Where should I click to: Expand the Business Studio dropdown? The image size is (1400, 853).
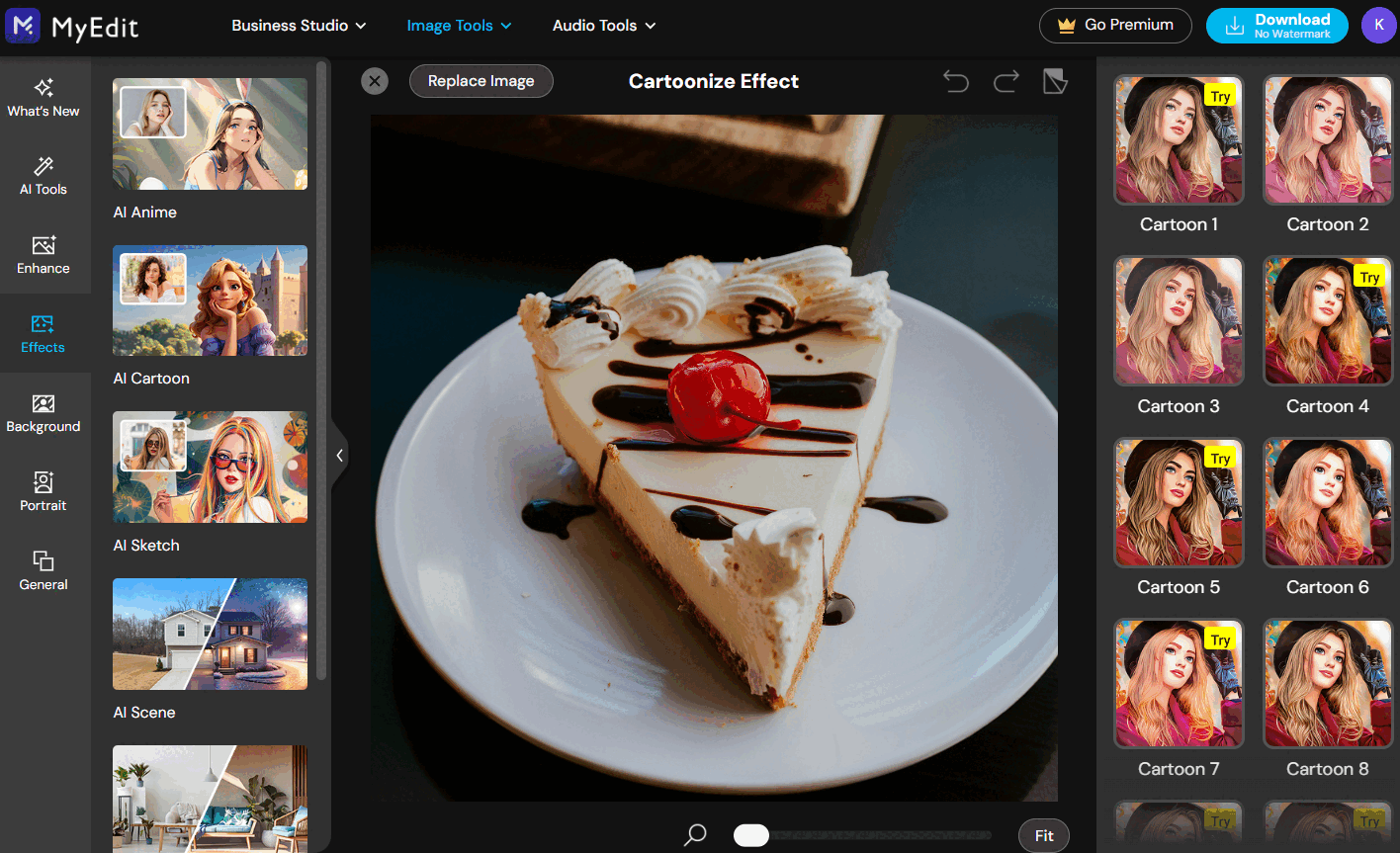(x=299, y=26)
